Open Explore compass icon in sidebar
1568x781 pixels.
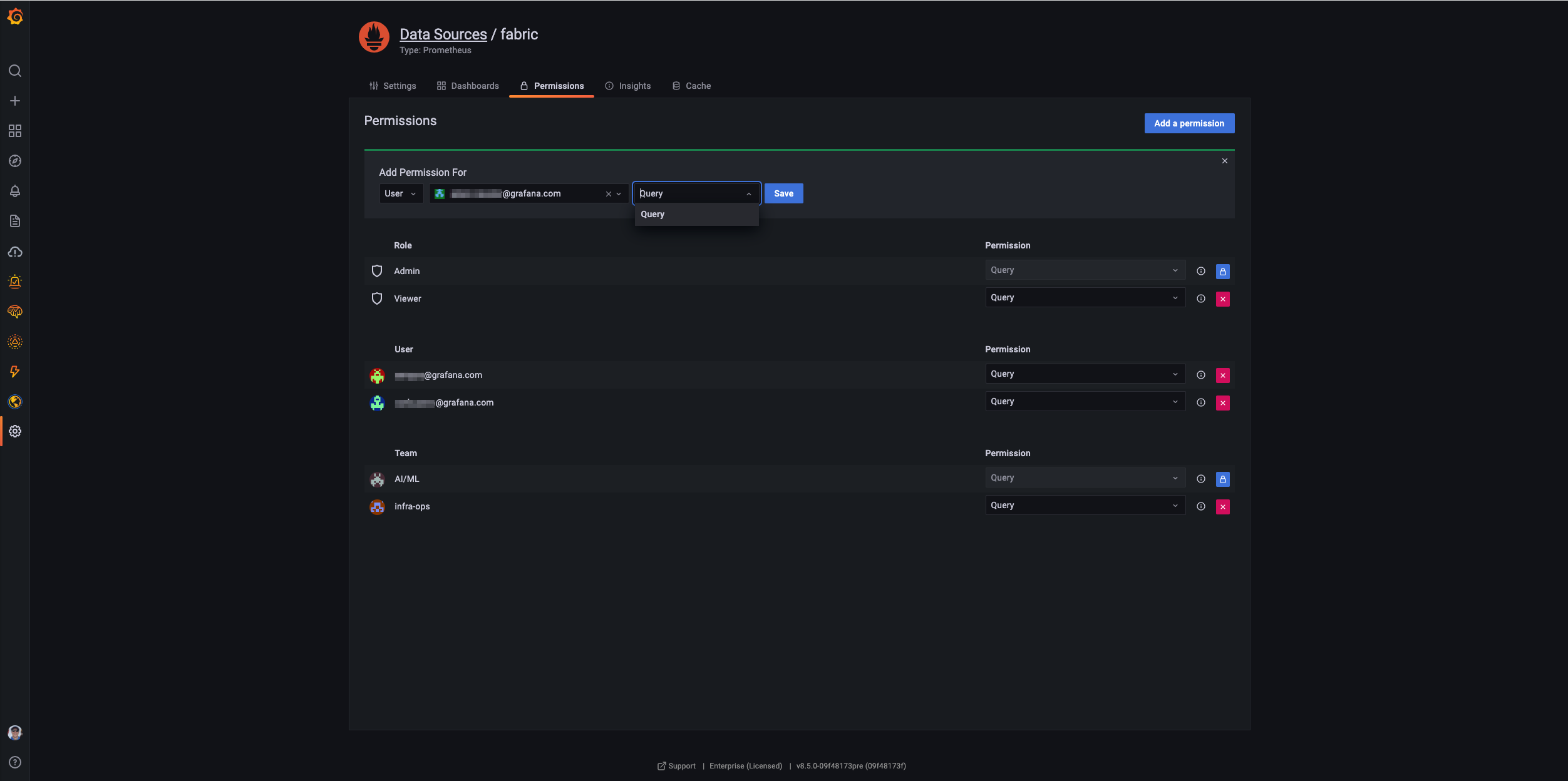tap(15, 161)
